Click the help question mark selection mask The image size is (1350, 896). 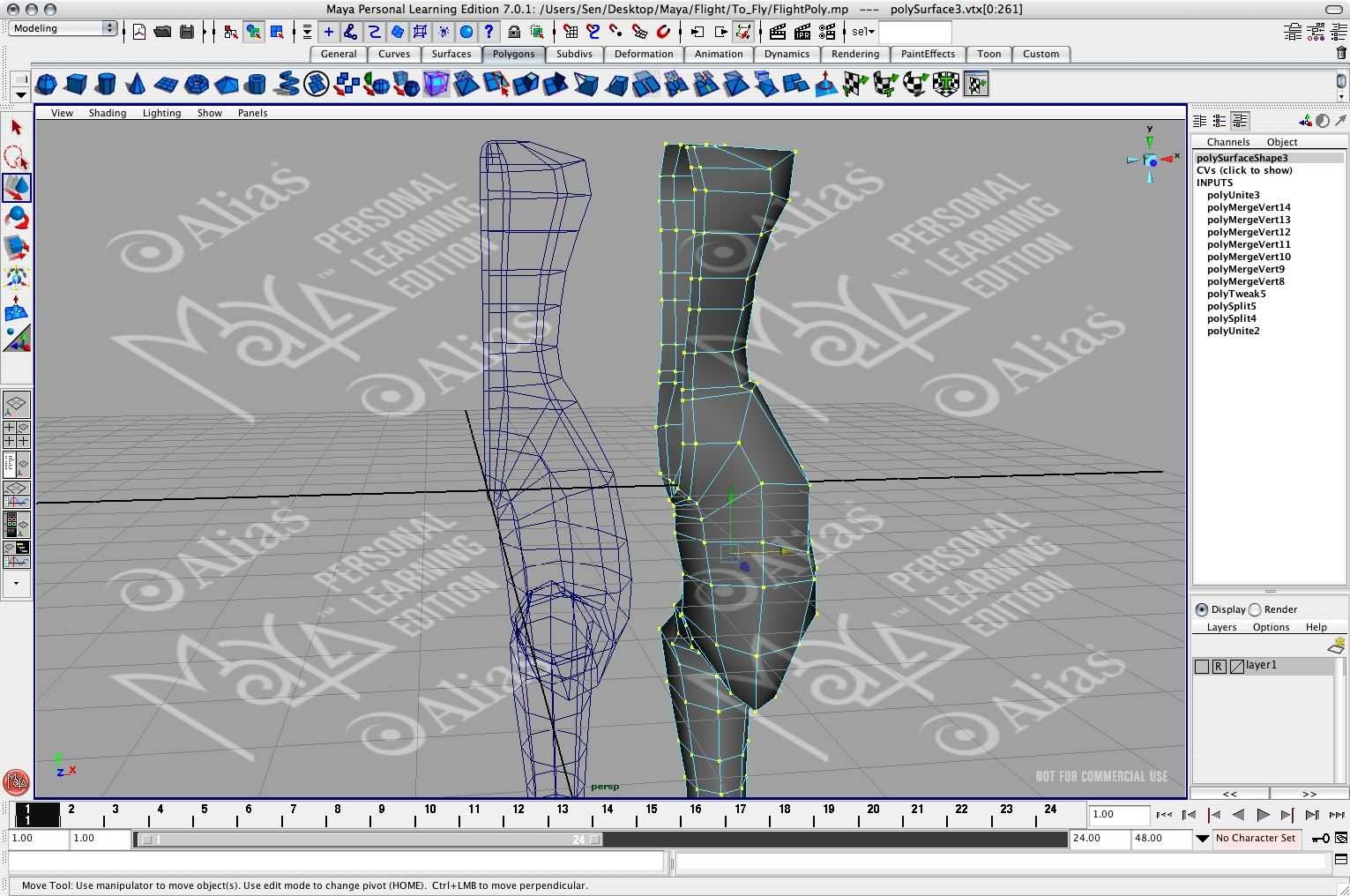pyautogui.click(x=489, y=32)
